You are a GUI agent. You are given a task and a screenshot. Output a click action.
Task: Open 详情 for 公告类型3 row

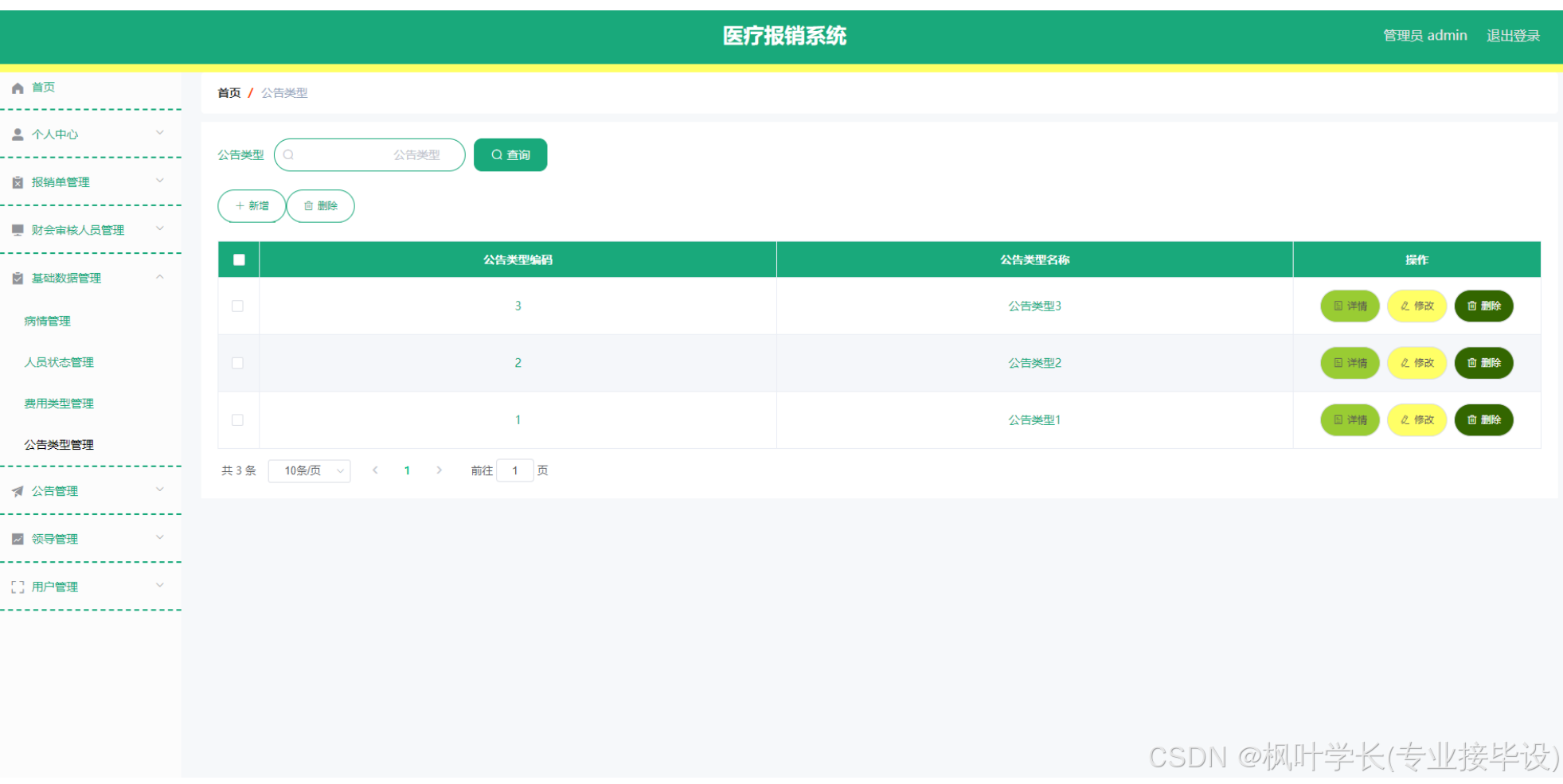point(1350,306)
